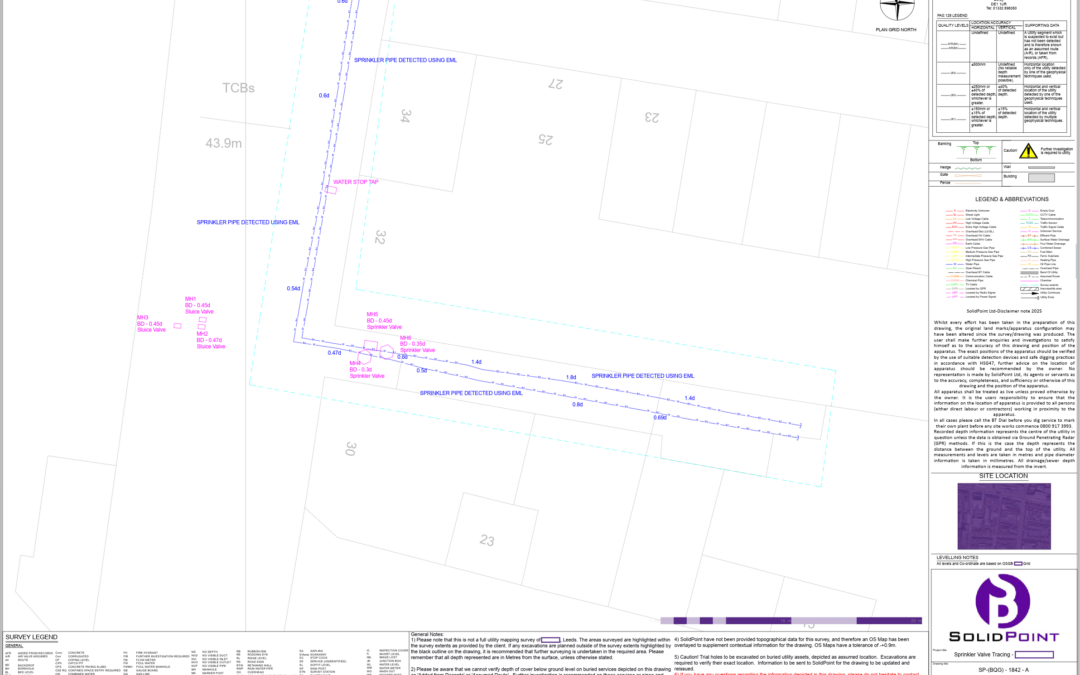This screenshot has height=675, width=1080.
Task: Click the MH6 hexagon sprinkler valve symbol
Action: click(387, 352)
